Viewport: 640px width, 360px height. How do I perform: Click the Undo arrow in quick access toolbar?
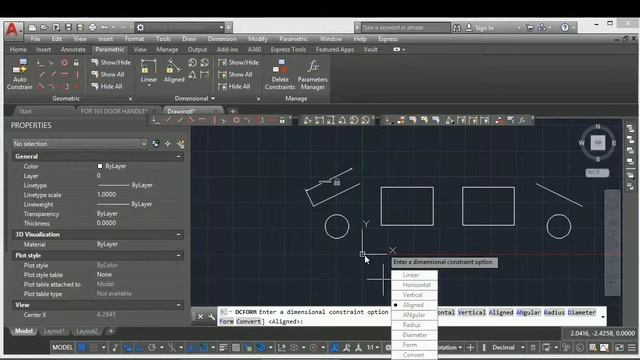104,28
